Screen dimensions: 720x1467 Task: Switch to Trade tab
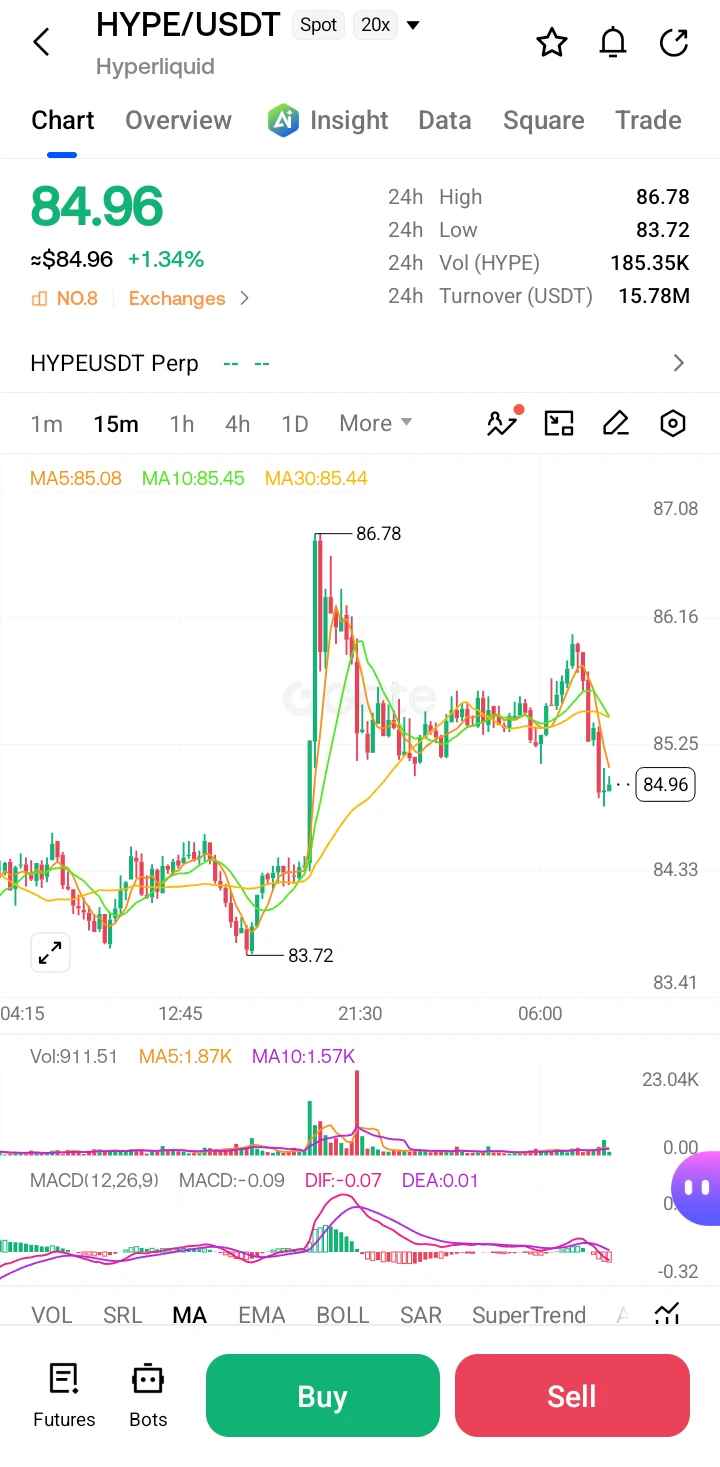point(648,120)
